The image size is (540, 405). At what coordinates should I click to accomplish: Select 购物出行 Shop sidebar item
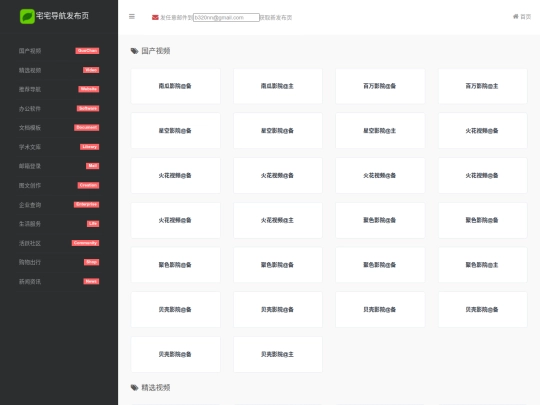click(x=59, y=262)
